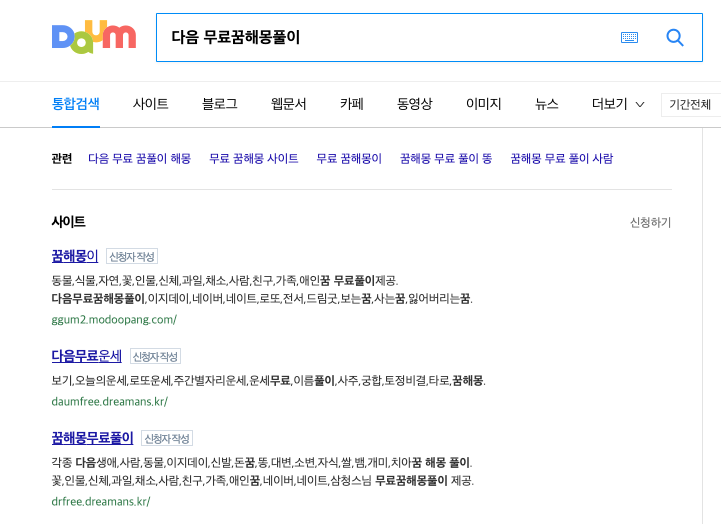Open the ggum2.modoopang.com URL
Viewport: 721px width, 524px height.
tap(114, 319)
